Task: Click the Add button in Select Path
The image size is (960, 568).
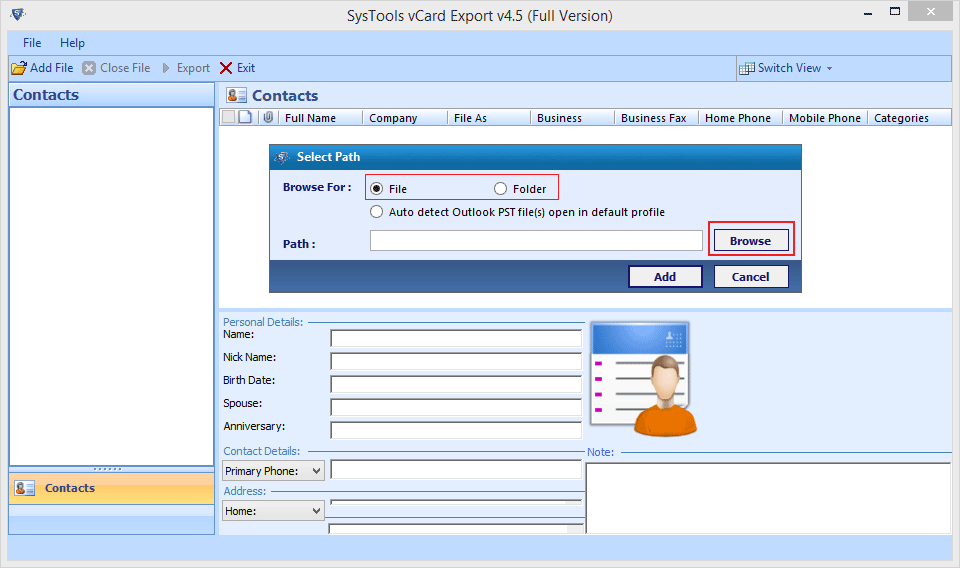Action: click(665, 277)
